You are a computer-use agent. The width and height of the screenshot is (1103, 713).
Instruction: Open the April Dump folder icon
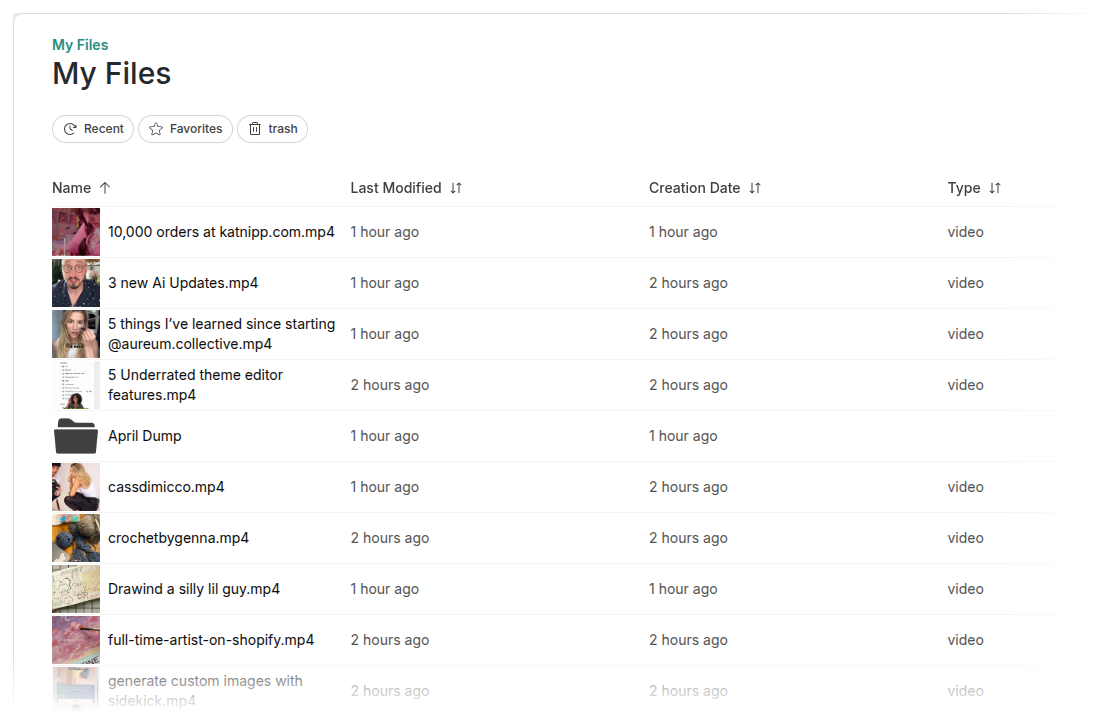pos(76,436)
